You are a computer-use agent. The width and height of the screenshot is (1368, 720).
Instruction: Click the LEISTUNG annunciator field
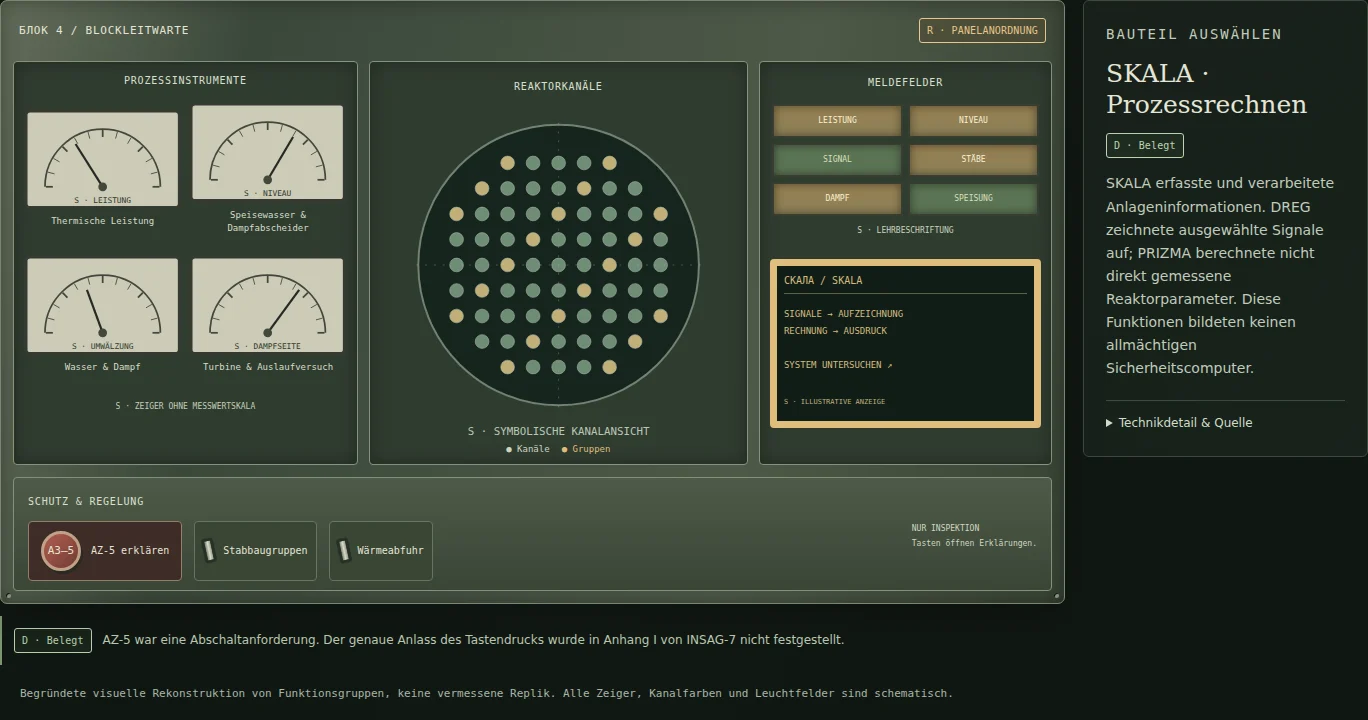tap(837, 120)
